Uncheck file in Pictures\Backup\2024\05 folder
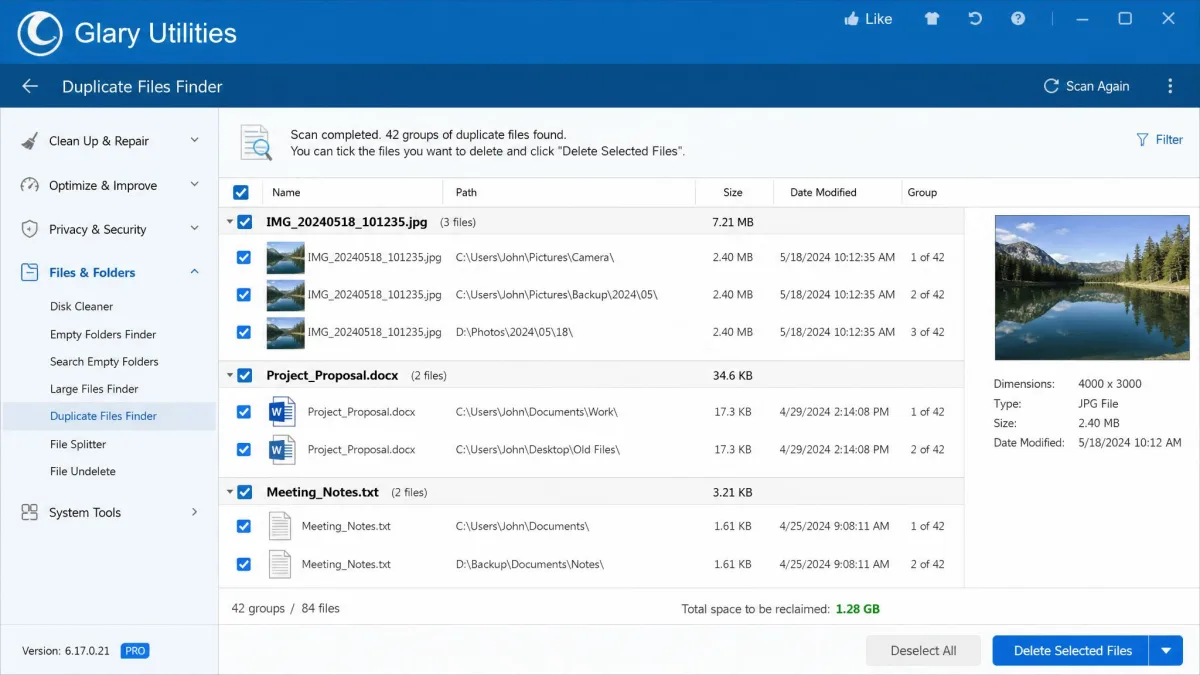Image resolution: width=1200 pixels, height=675 pixels. [x=244, y=295]
